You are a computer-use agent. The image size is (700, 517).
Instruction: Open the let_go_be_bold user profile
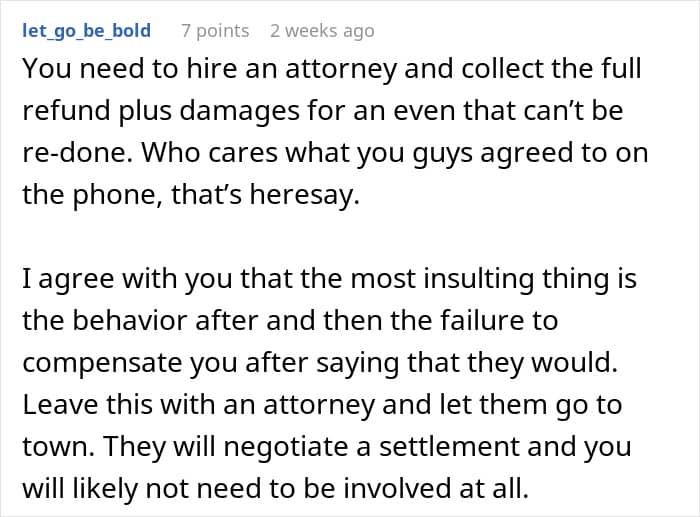87,31
